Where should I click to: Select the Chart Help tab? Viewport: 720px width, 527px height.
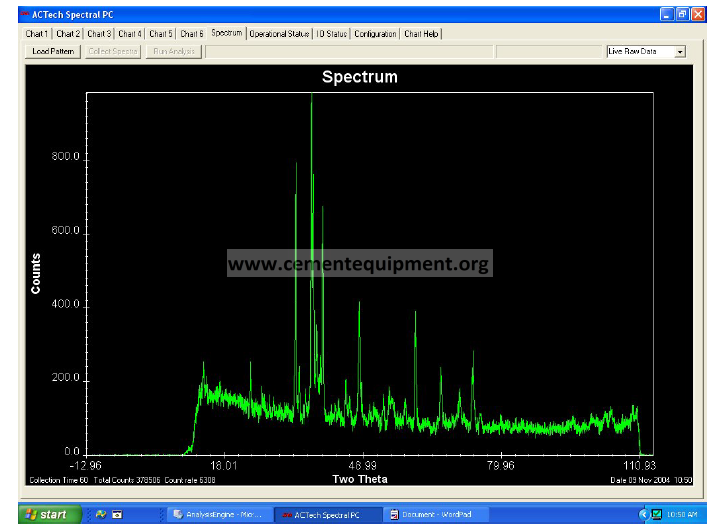[x=421, y=34]
